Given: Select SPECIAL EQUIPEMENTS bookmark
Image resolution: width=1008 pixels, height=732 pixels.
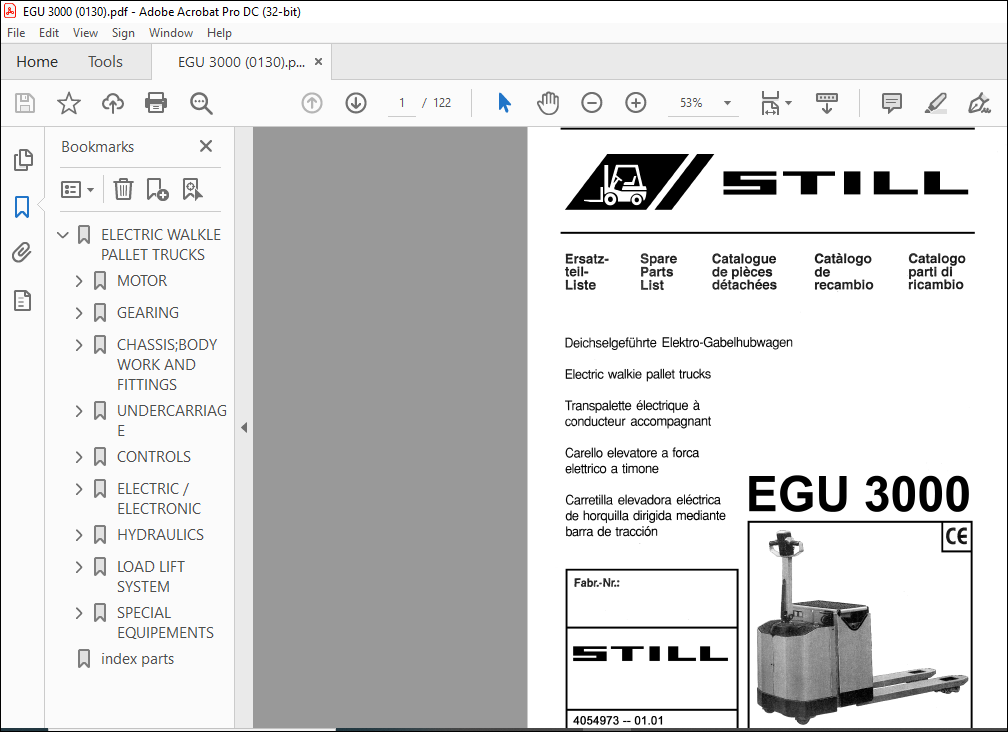Looking at the screenshot, I should click(x=165, y=623).
